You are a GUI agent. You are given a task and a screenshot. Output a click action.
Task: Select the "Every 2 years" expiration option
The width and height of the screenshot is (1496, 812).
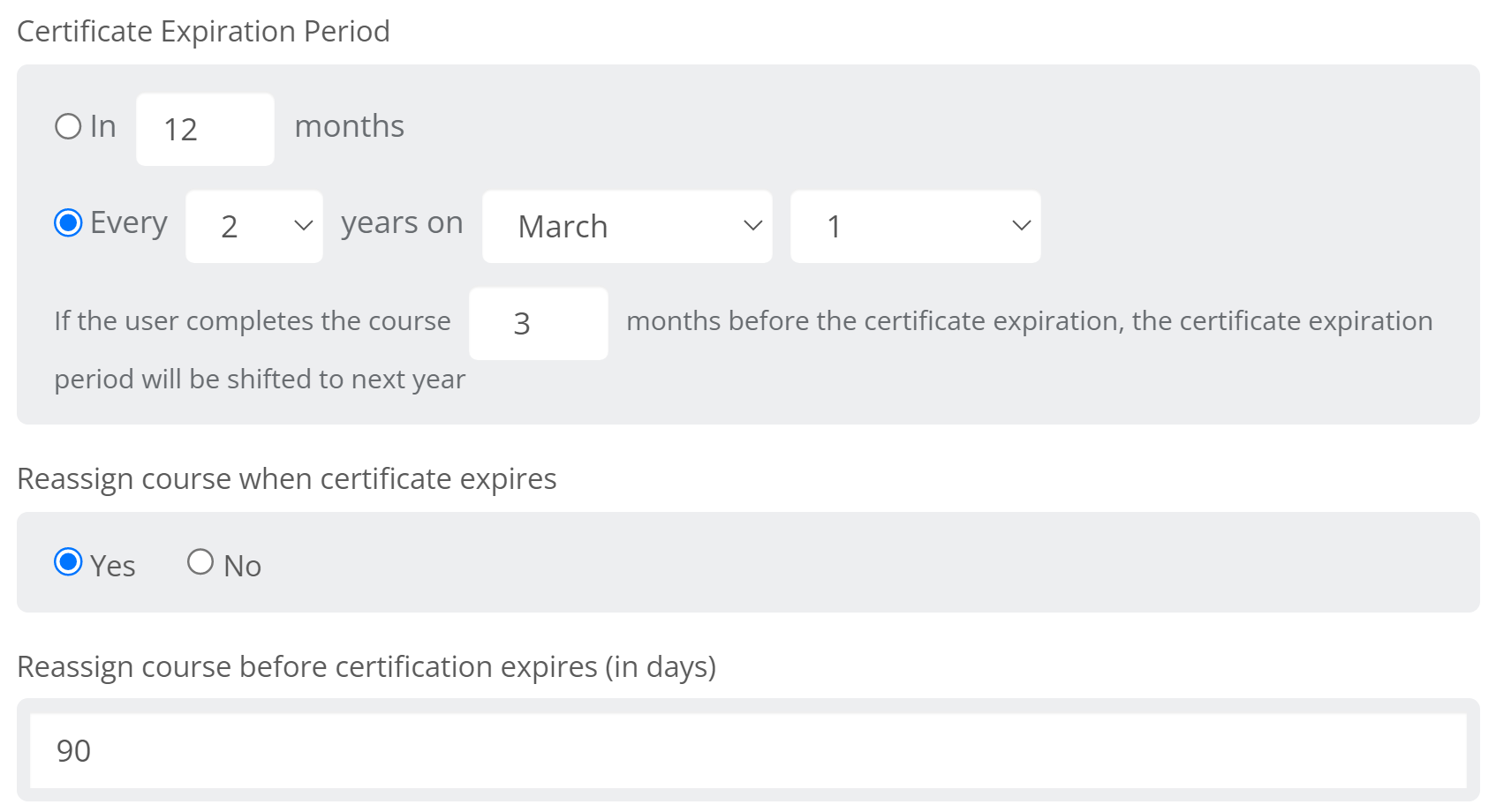[x=67, y=224]
